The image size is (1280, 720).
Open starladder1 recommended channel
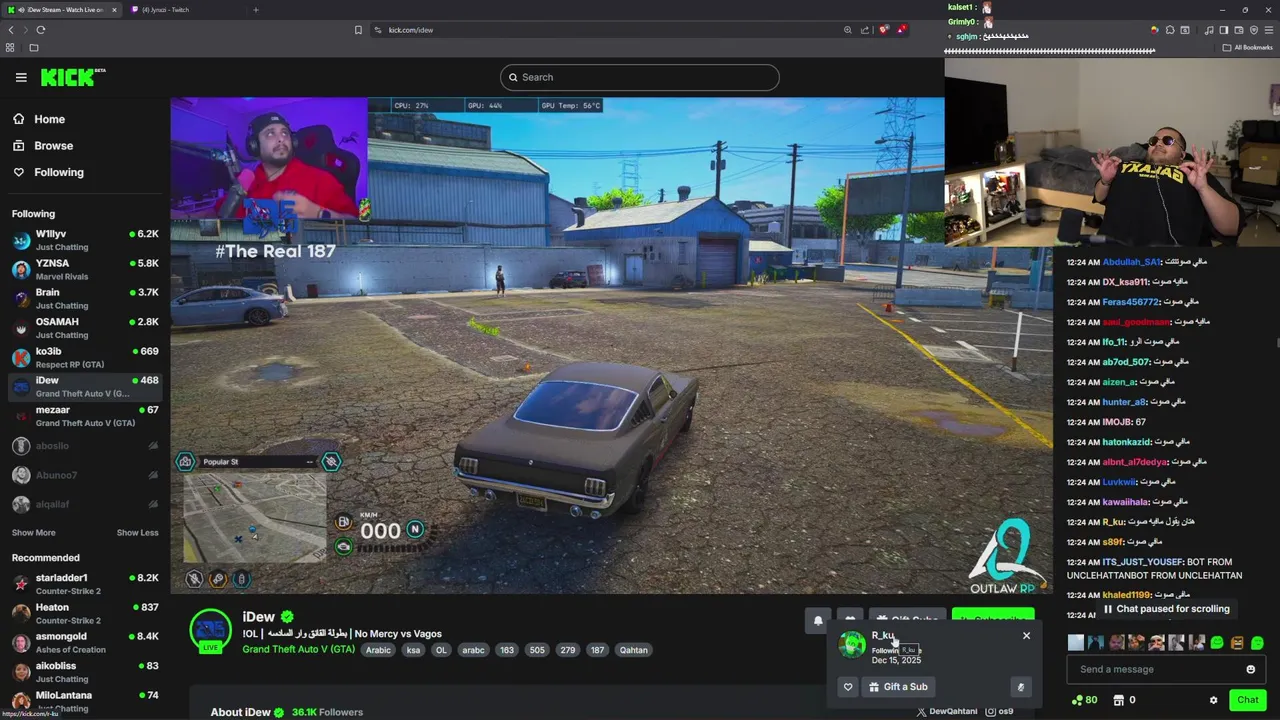tap(85, 584)
